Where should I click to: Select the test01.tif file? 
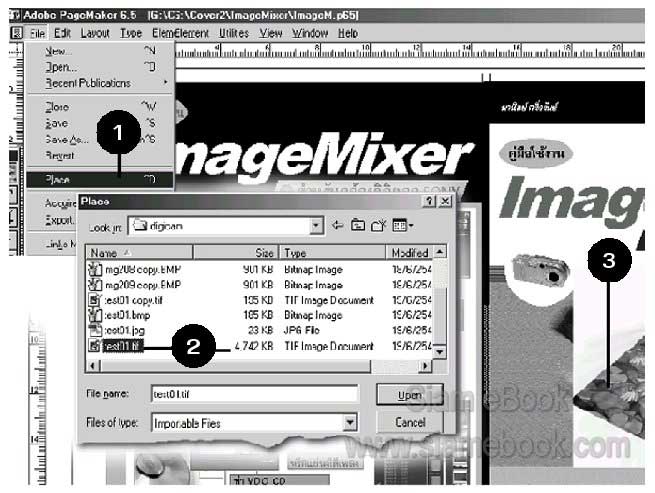pos(122,346)
